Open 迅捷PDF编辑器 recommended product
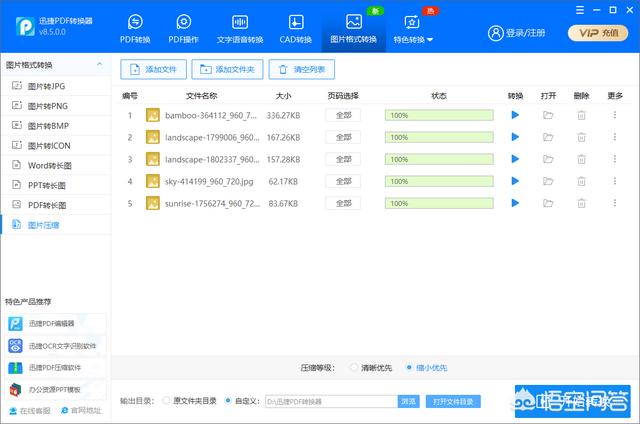The height and width of the screenshot is (424, 640). point(56,324)
